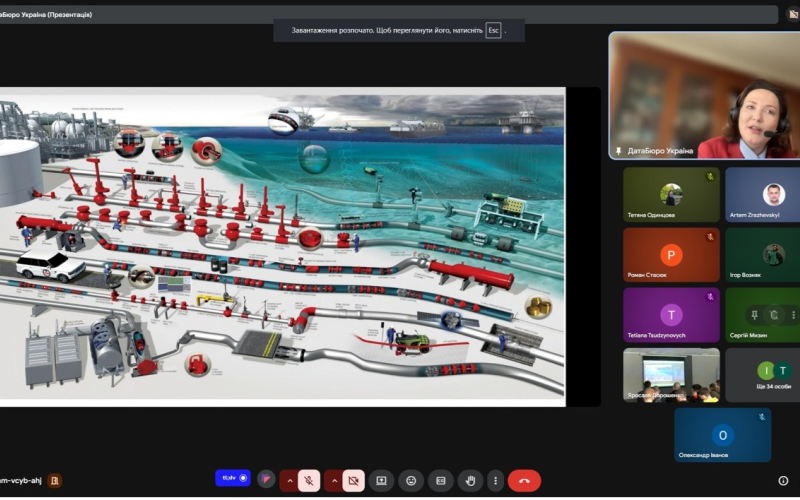The image size is (800, 500).
Task: Expand video settings arrow beside camera
Action: [332, 481]
